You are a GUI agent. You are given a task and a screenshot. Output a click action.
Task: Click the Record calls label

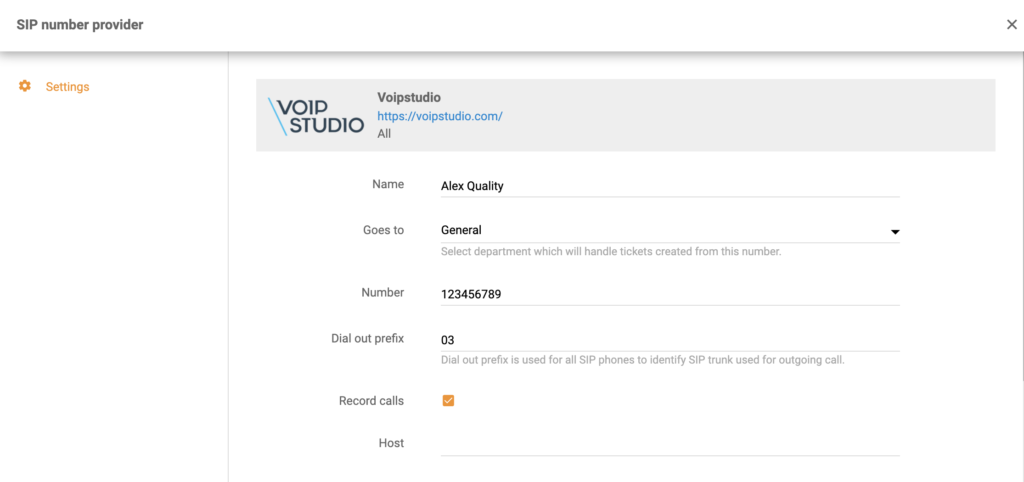coord(371,401)
